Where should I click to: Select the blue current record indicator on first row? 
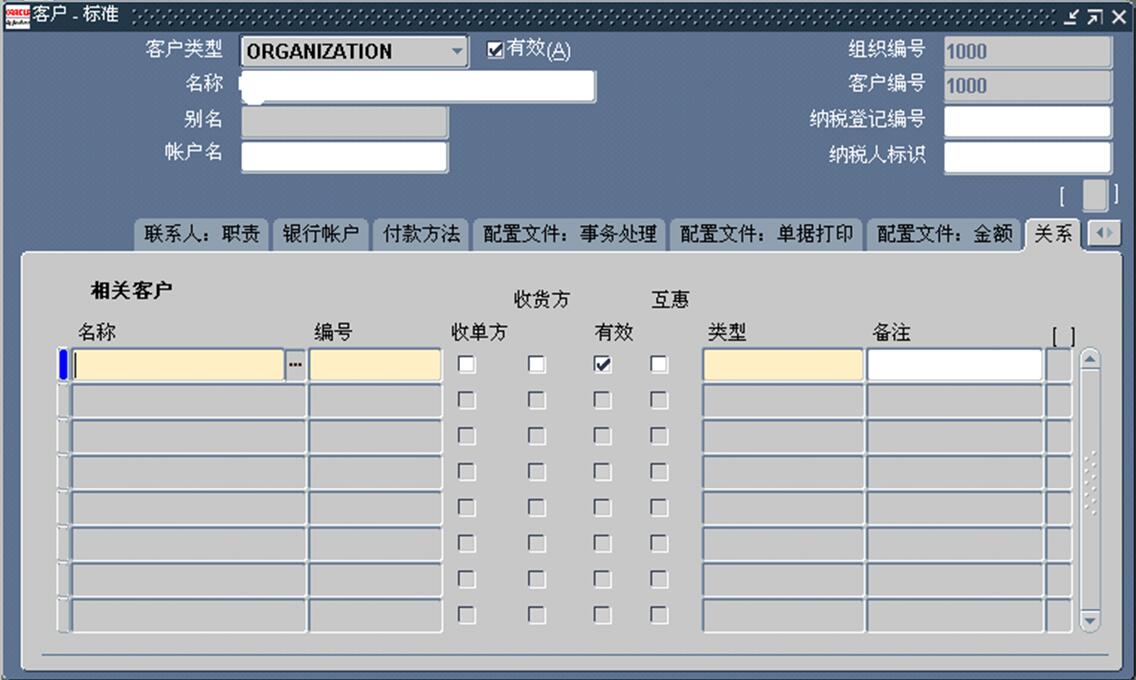point(63,365)
